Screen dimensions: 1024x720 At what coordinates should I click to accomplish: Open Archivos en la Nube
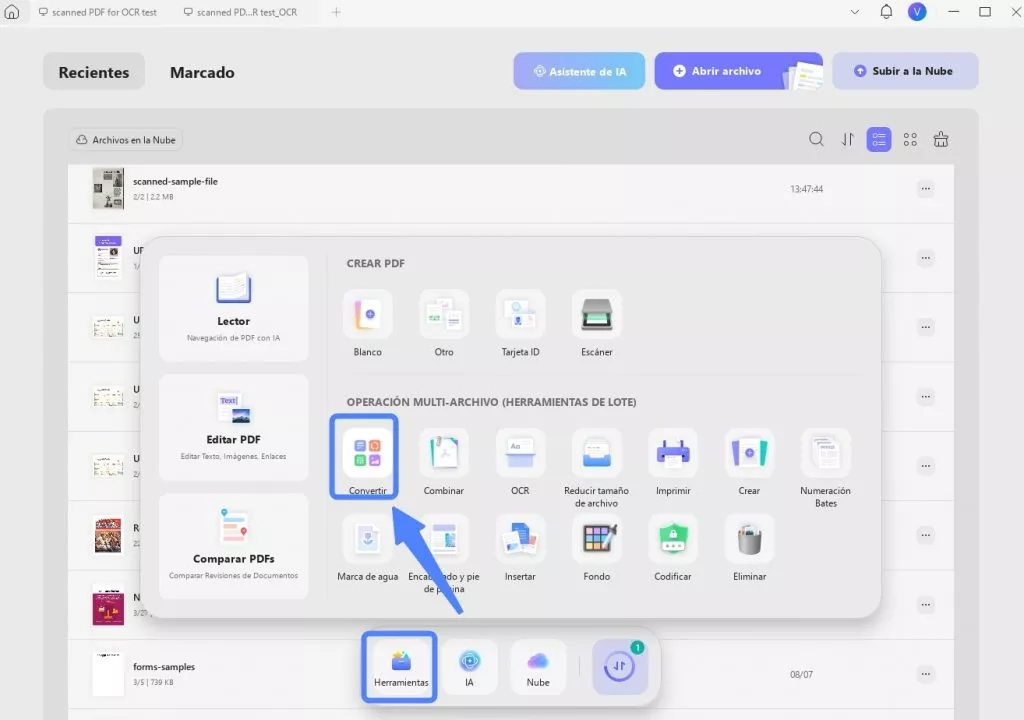pos(126,140)
